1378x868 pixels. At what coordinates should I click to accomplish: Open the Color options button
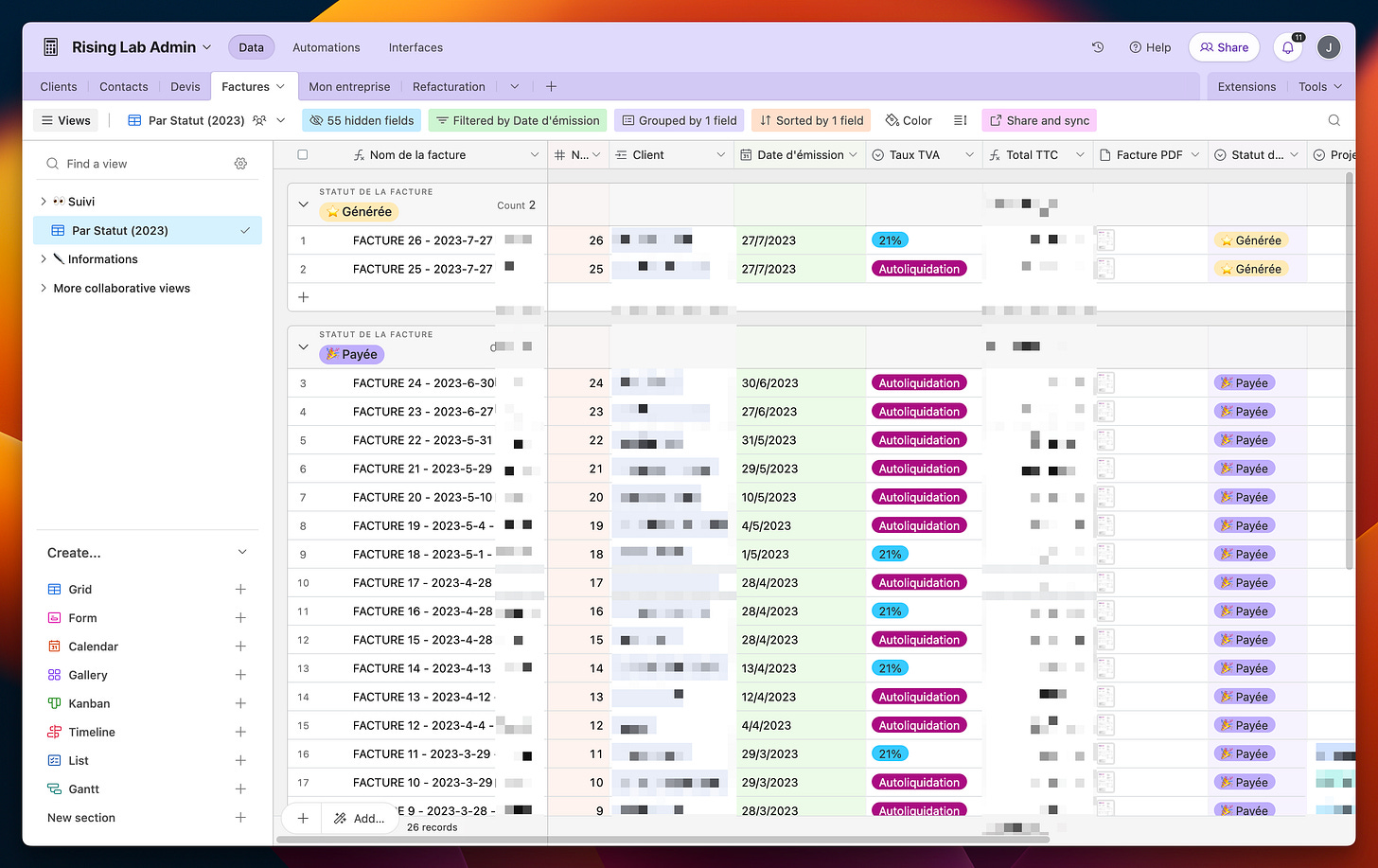pos(909,120)
